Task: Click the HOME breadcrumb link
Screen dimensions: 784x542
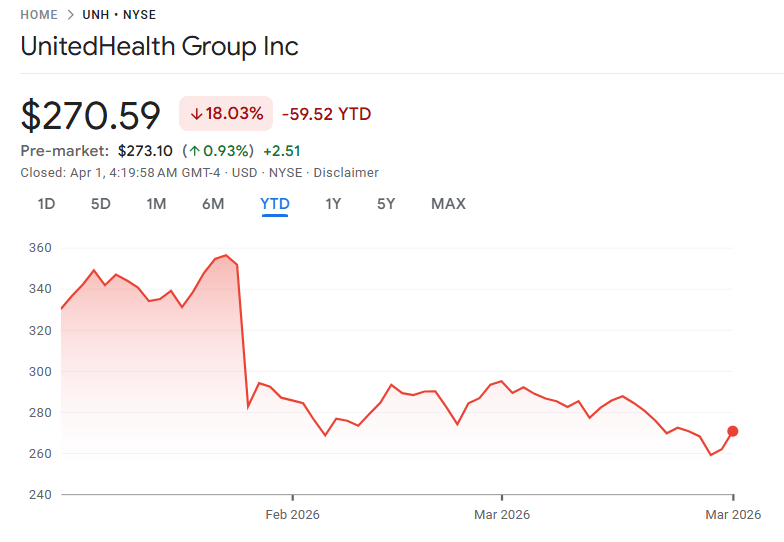Action: click(40, 15)
